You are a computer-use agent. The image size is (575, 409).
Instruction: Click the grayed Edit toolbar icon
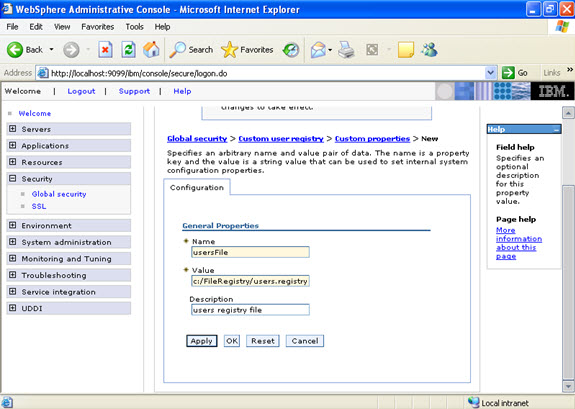(x=372, y=50)
